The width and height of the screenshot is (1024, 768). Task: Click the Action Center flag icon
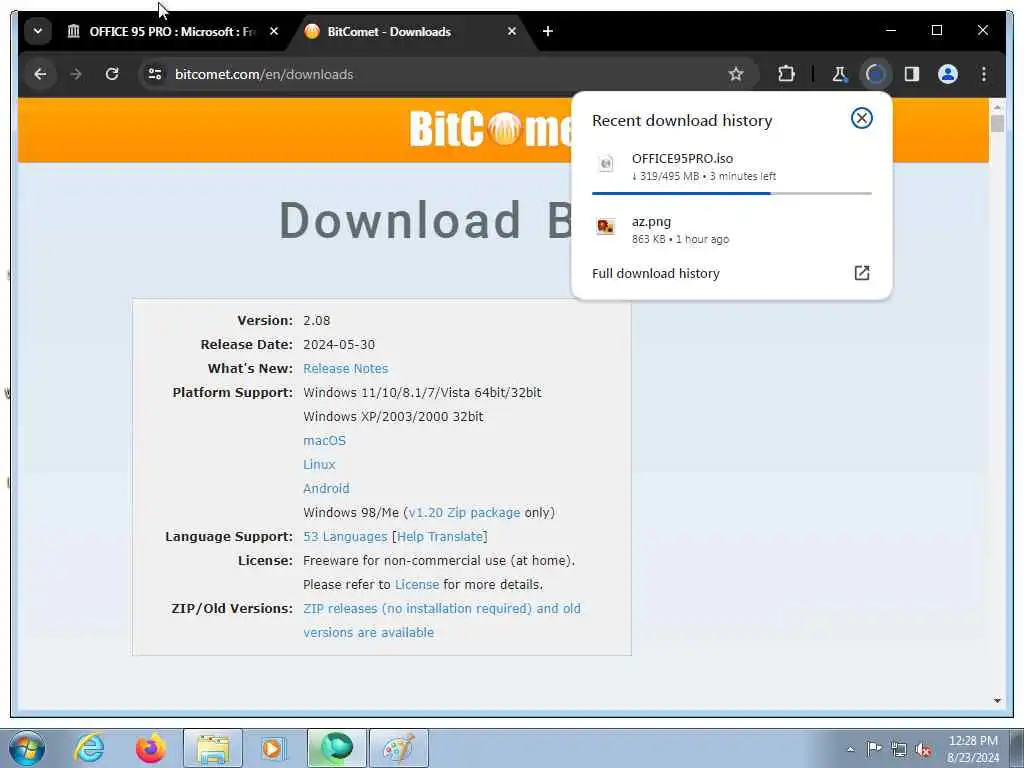click(874, 748)
